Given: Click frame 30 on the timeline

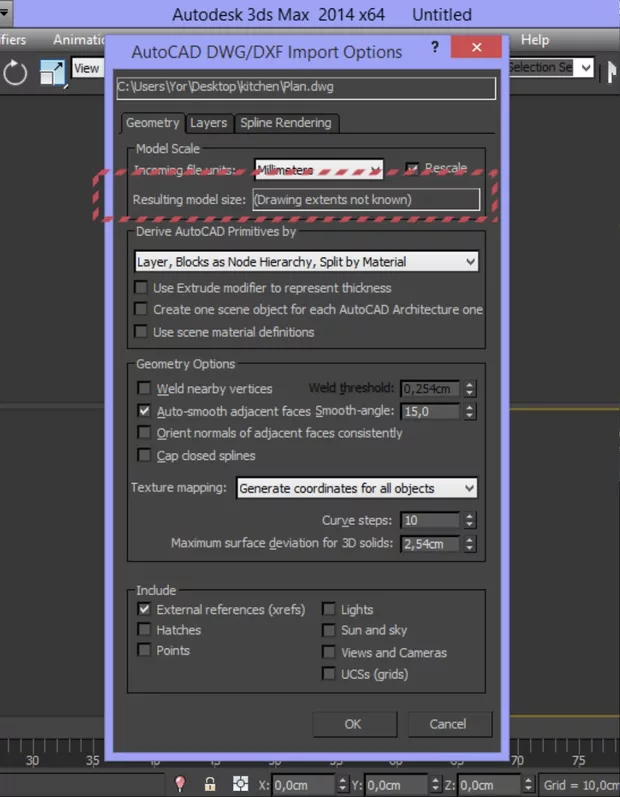Looking at the screenshot, I should [x=33, y=760].
